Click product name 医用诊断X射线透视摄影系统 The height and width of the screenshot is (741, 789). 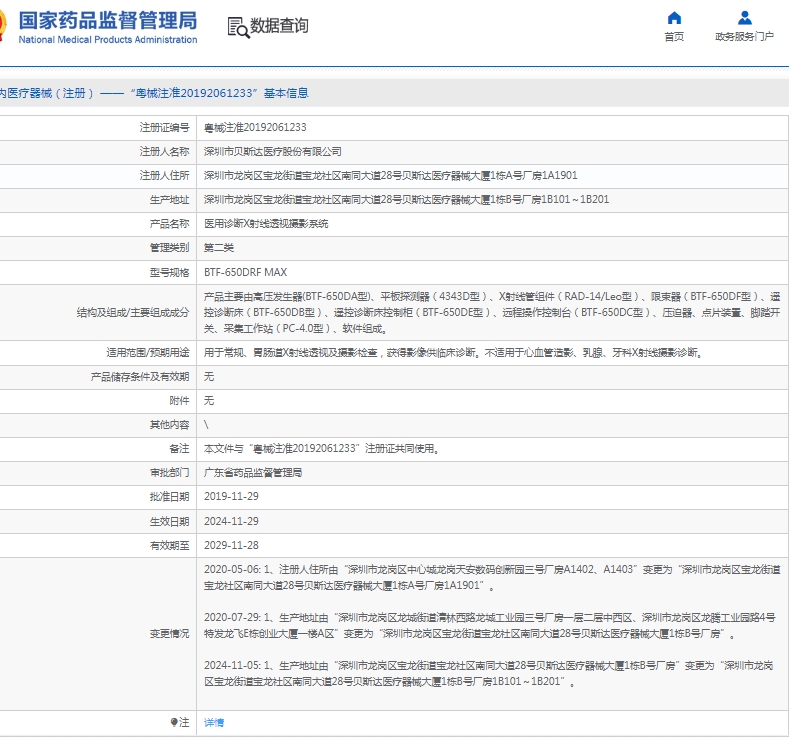pyautogui.click(x=266, y=224)
